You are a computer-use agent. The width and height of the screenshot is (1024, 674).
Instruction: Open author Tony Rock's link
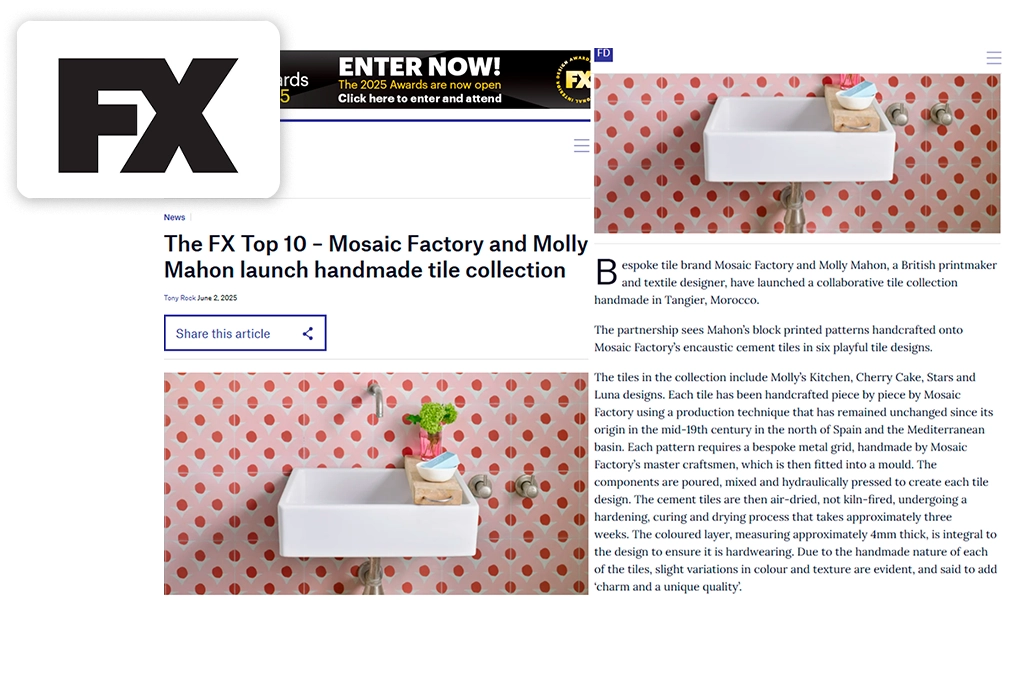(180, 298)
